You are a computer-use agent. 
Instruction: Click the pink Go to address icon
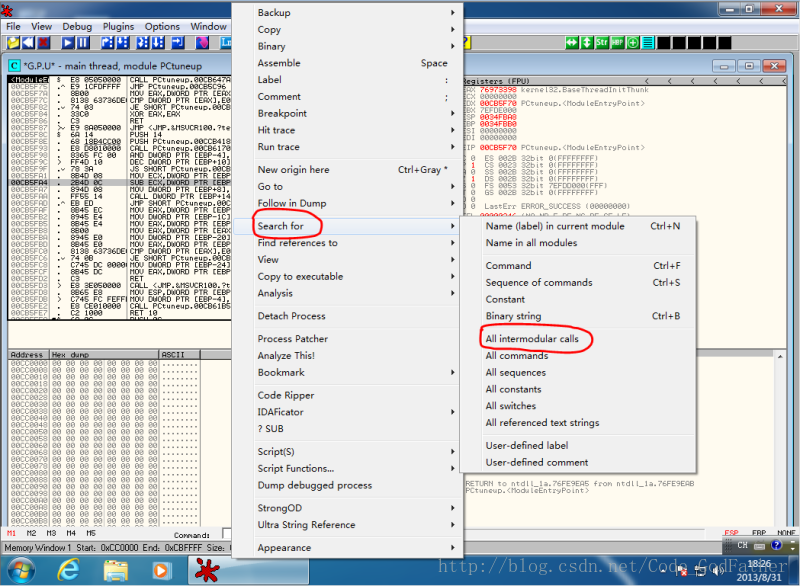(x=202, y=43)
